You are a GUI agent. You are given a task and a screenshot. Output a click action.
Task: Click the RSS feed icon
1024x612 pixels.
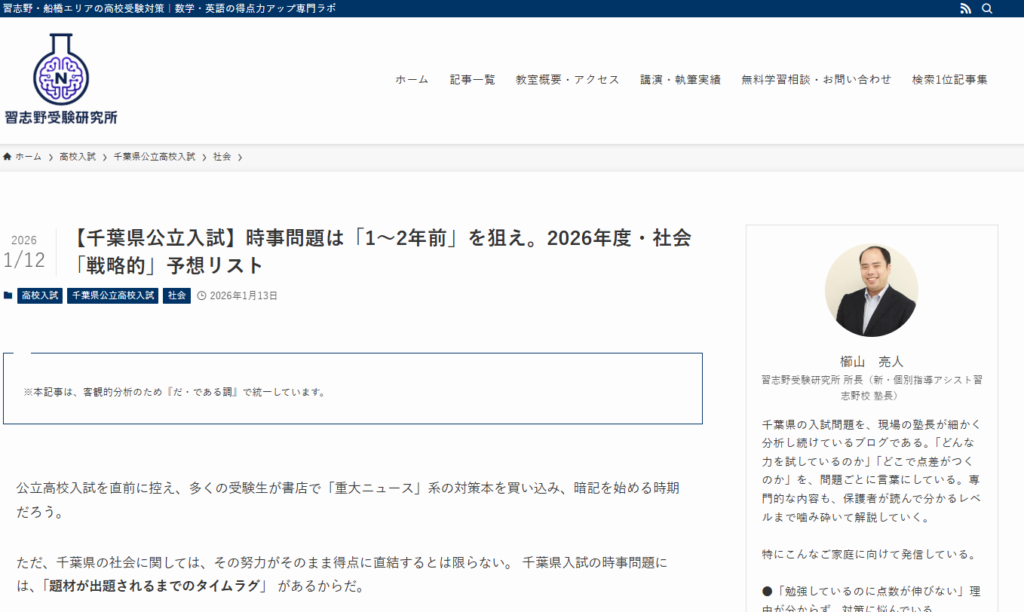965,9
